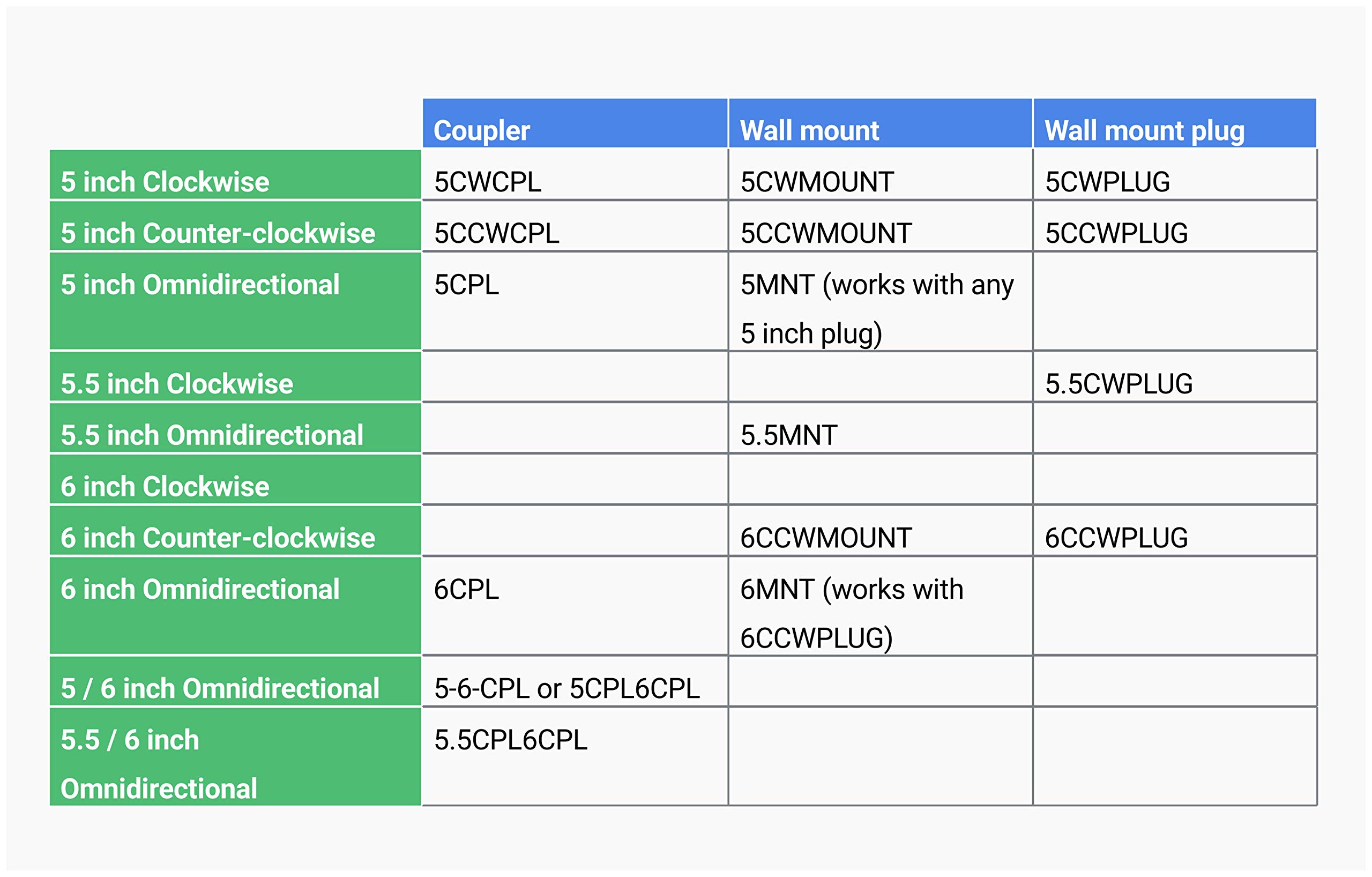
Task: Click the 6 inch Clockwise row label
Action: click(x=235, y=479)
